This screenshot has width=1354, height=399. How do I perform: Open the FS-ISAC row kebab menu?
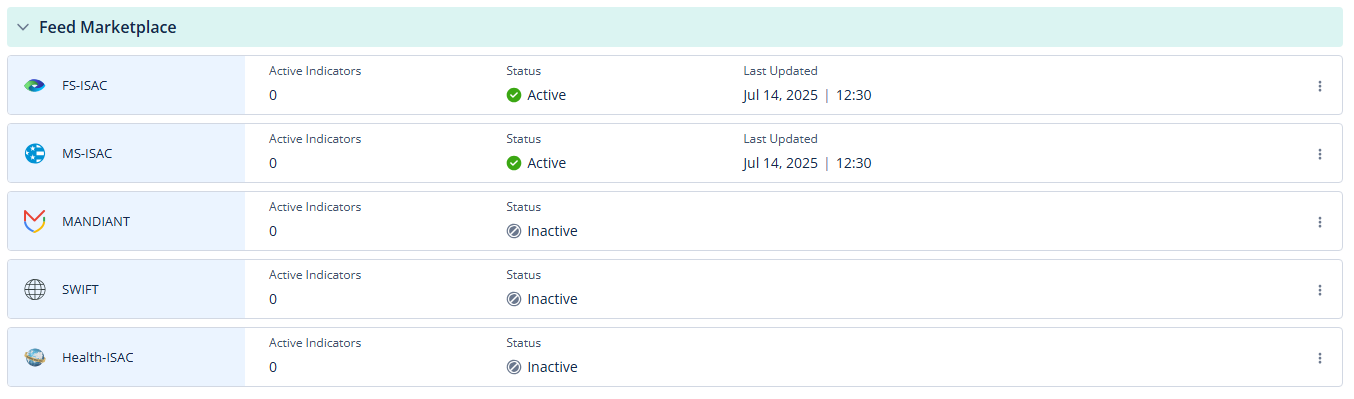click(x=1319, y=86)
